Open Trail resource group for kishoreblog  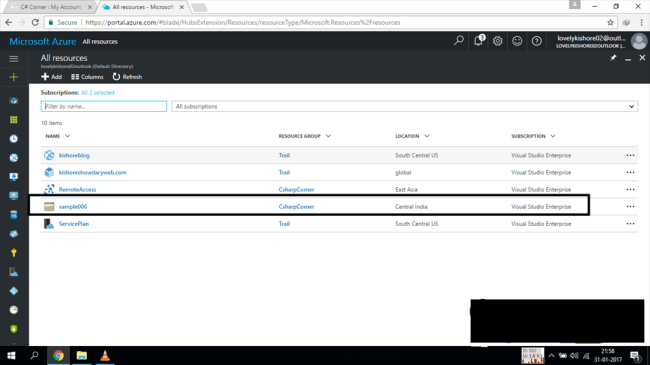284,155
